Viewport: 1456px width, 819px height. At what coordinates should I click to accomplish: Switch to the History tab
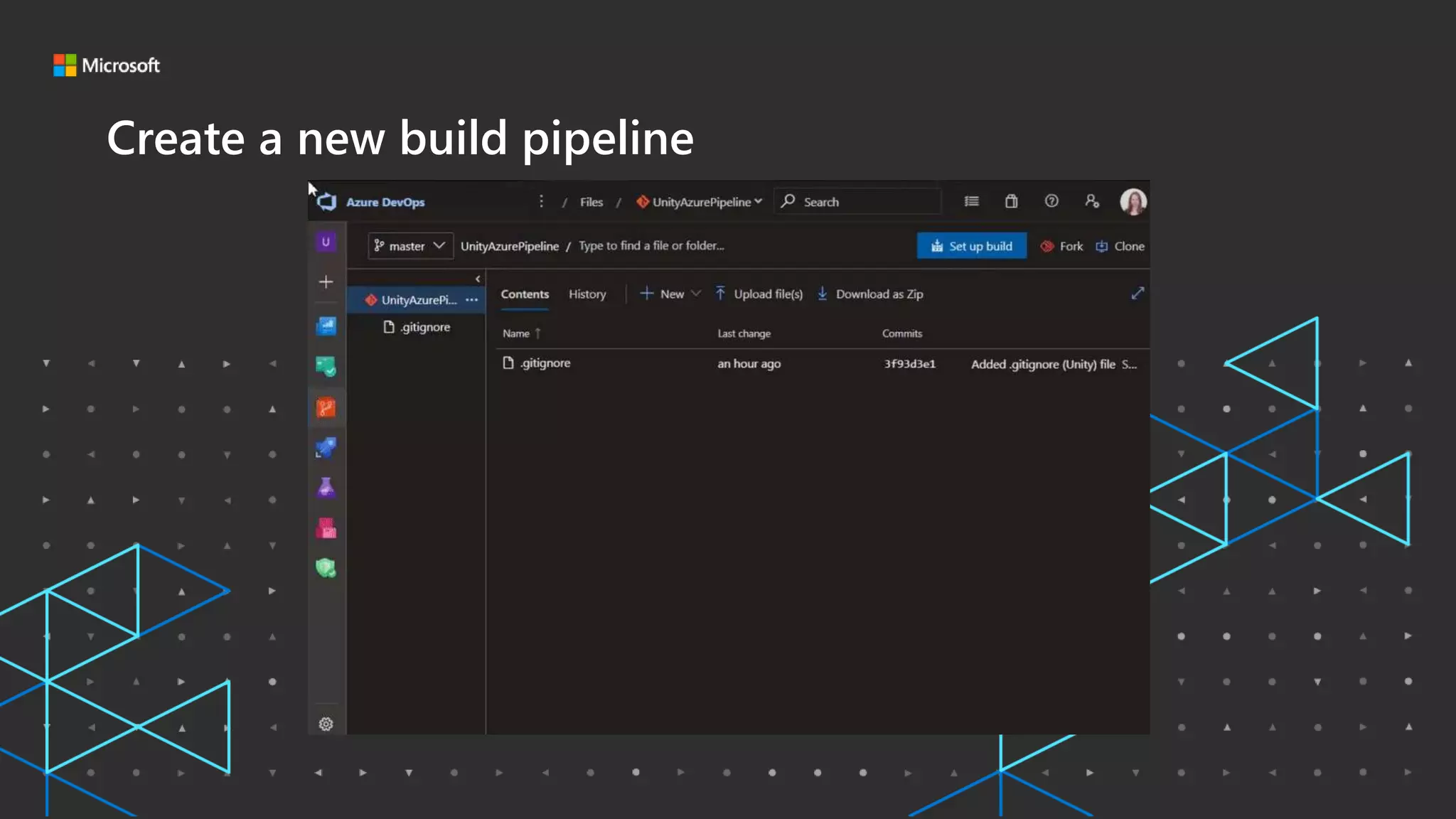[587, 294]
